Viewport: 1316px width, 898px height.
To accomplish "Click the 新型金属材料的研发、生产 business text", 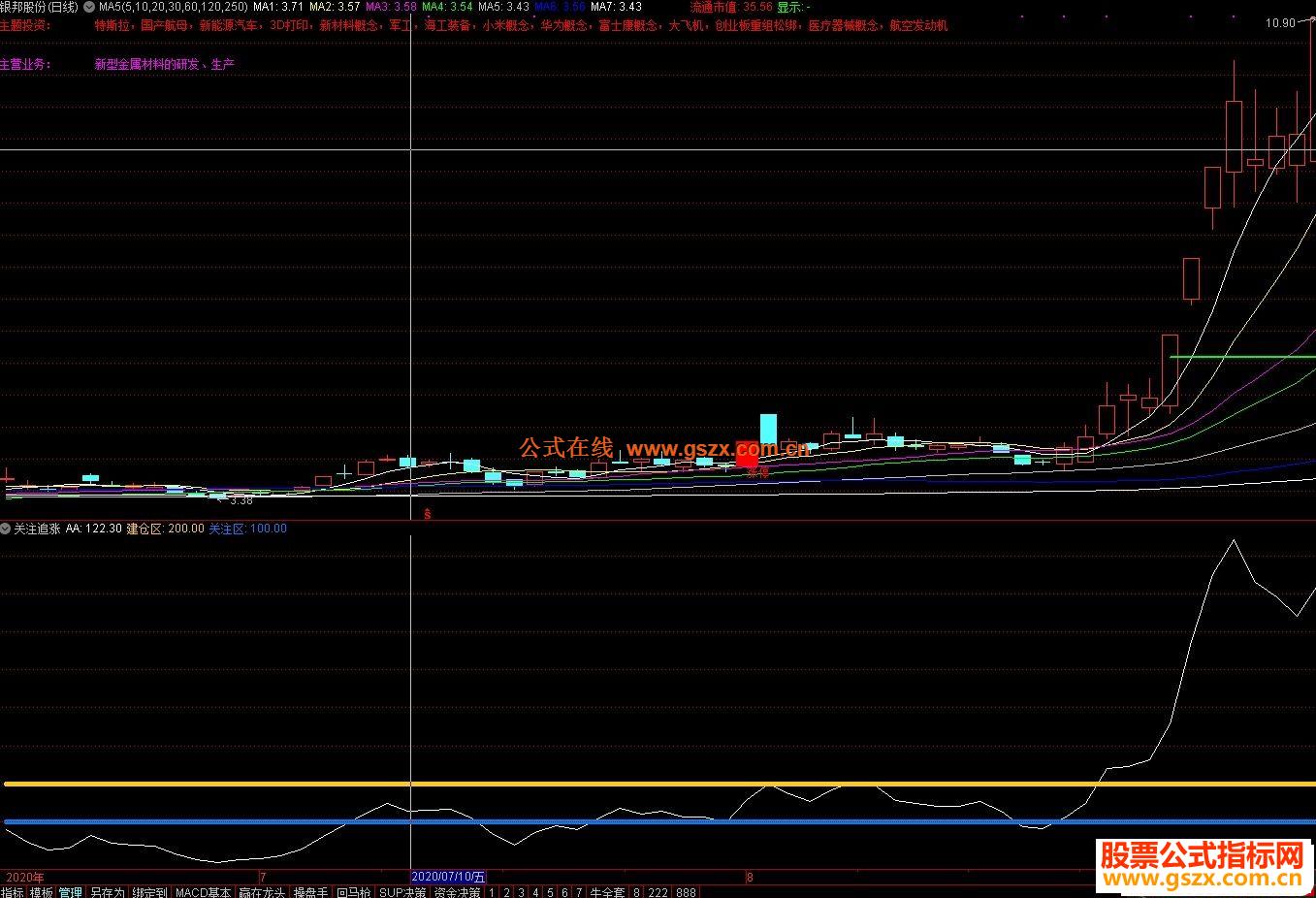I will coord(164,65).
